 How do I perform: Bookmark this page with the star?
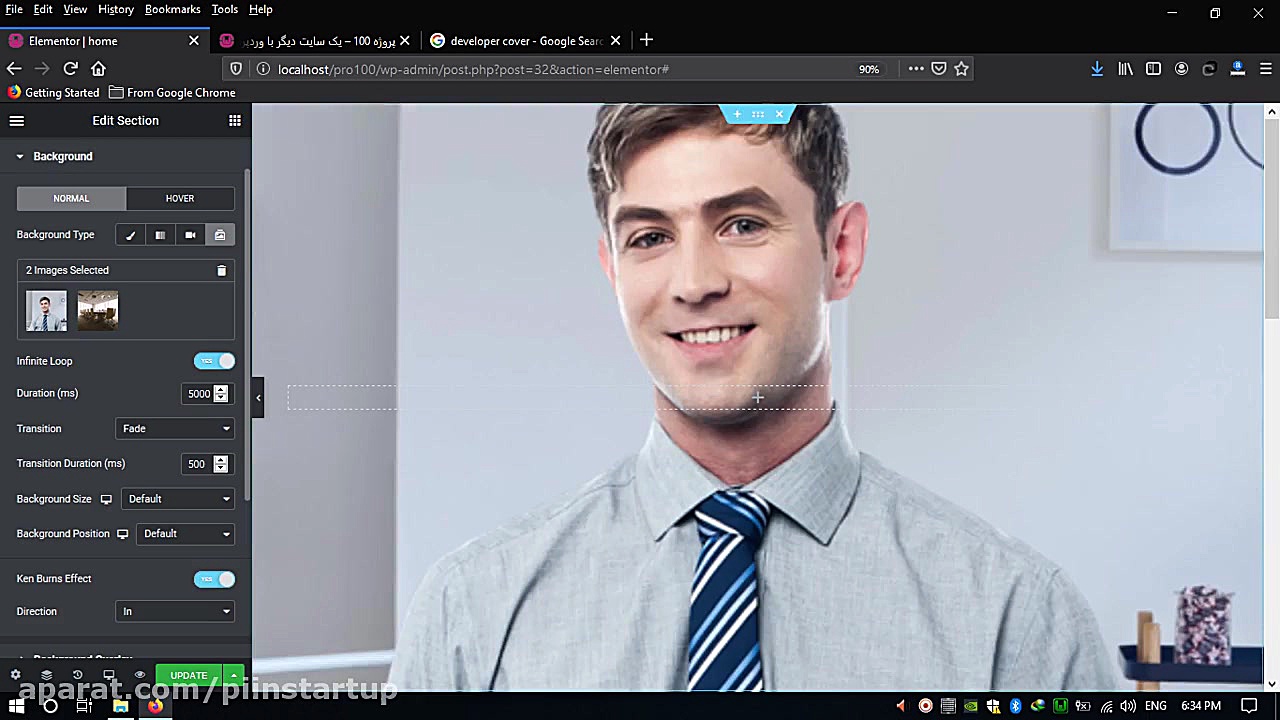(961, 69)
